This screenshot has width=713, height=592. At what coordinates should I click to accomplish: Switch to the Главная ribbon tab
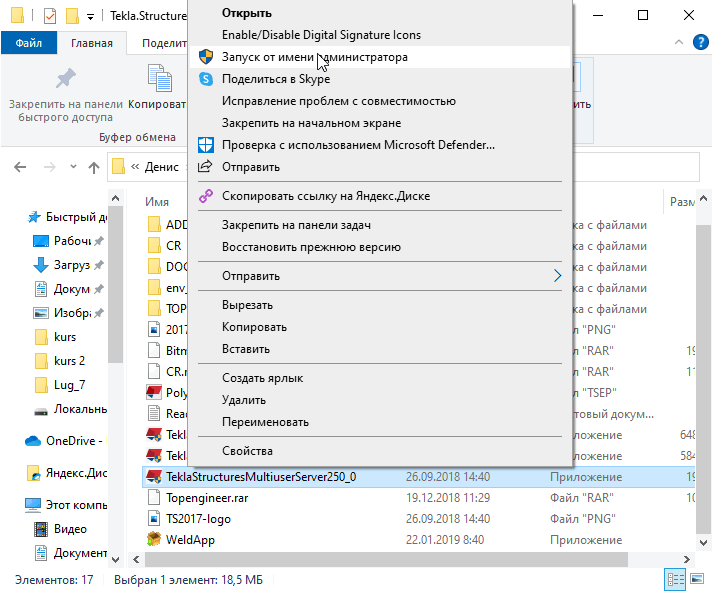coord(91,43)
